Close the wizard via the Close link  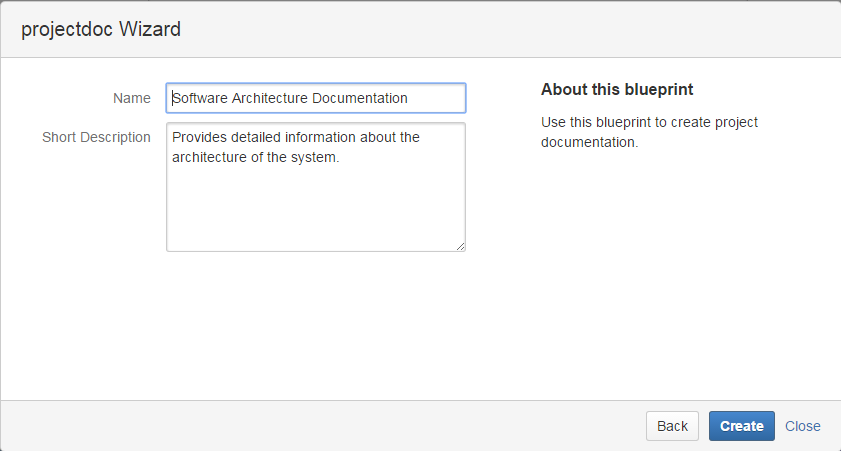802,426
